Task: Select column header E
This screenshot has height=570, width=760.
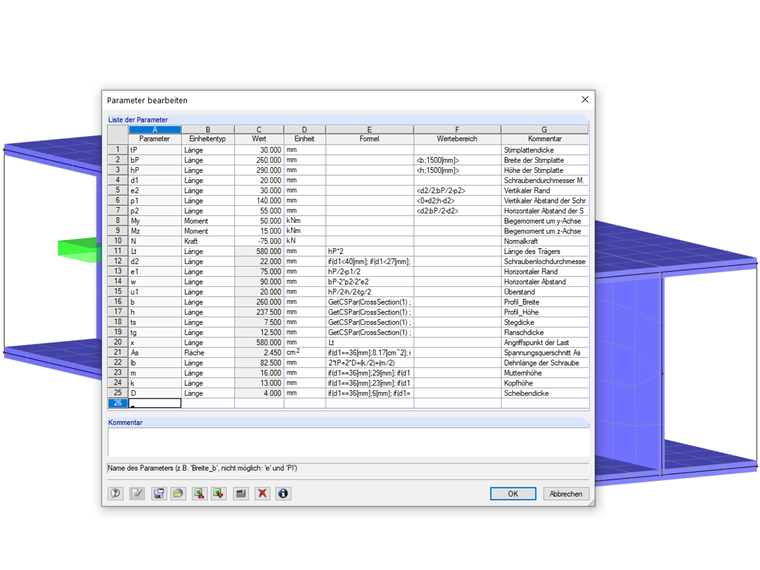Action: 370,129
